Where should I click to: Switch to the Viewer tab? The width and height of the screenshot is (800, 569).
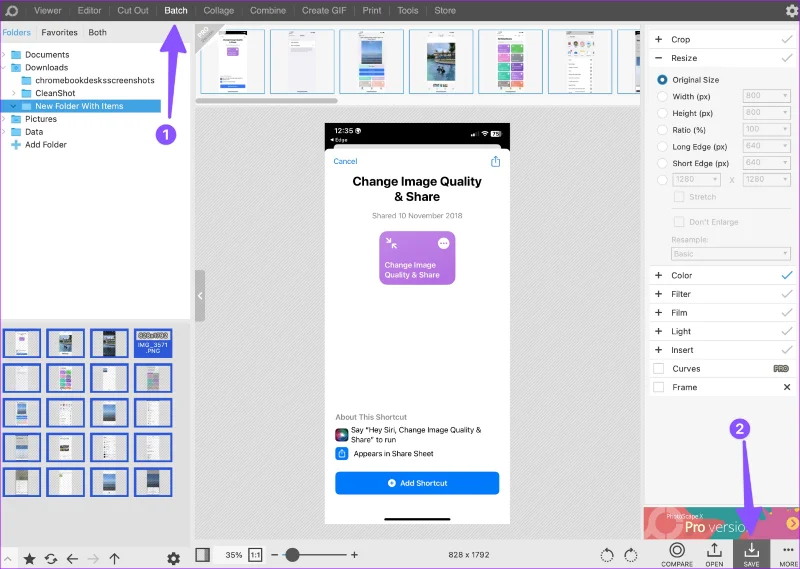click(47, 11)
